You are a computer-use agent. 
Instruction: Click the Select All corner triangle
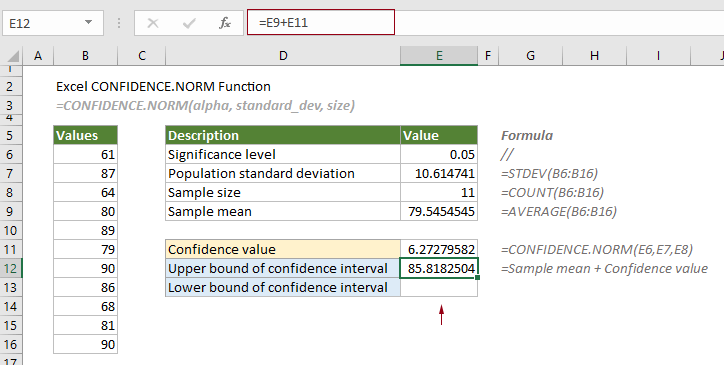point(13,56)
